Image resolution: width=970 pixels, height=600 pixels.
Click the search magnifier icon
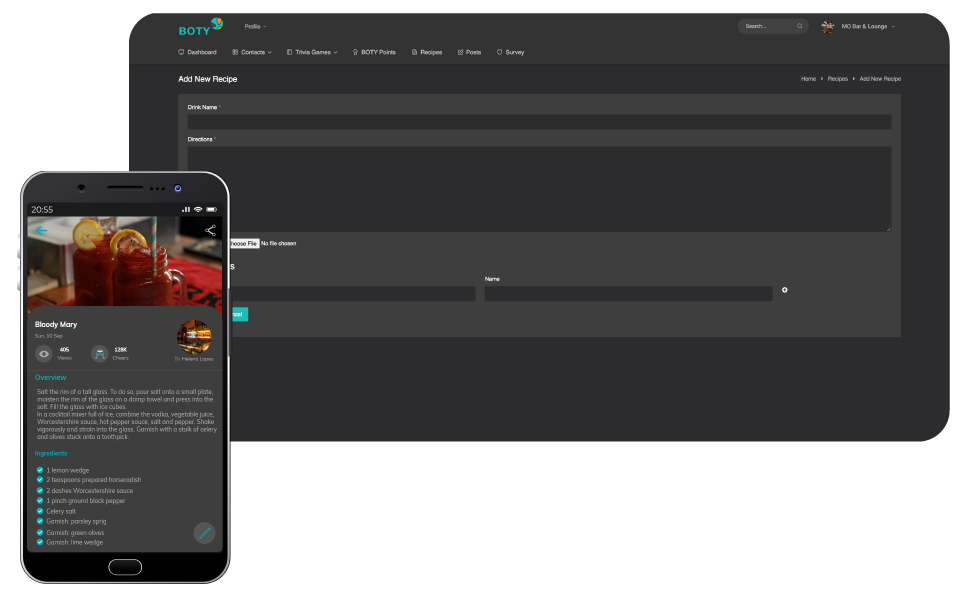799,26
